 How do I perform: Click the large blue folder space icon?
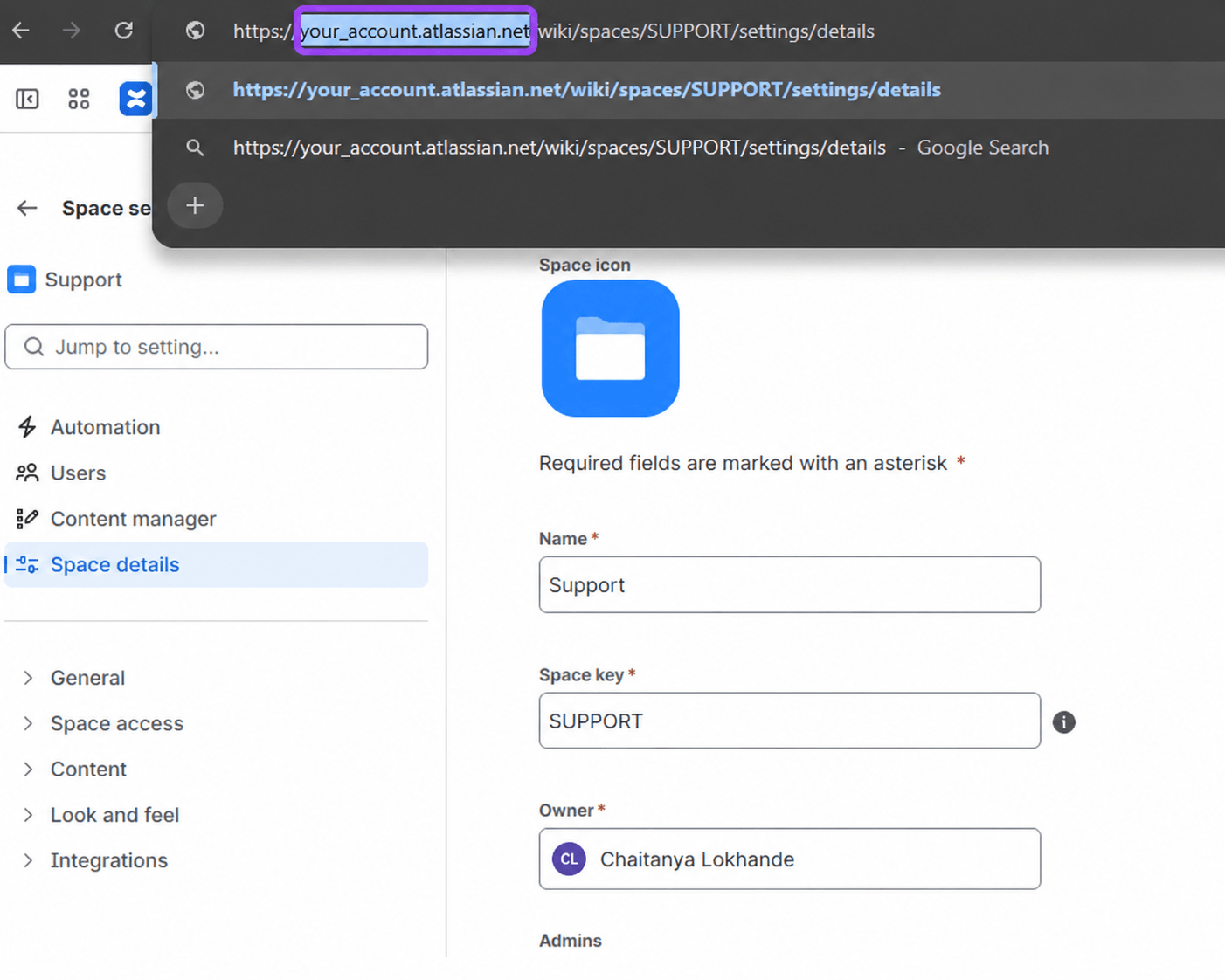611,349
